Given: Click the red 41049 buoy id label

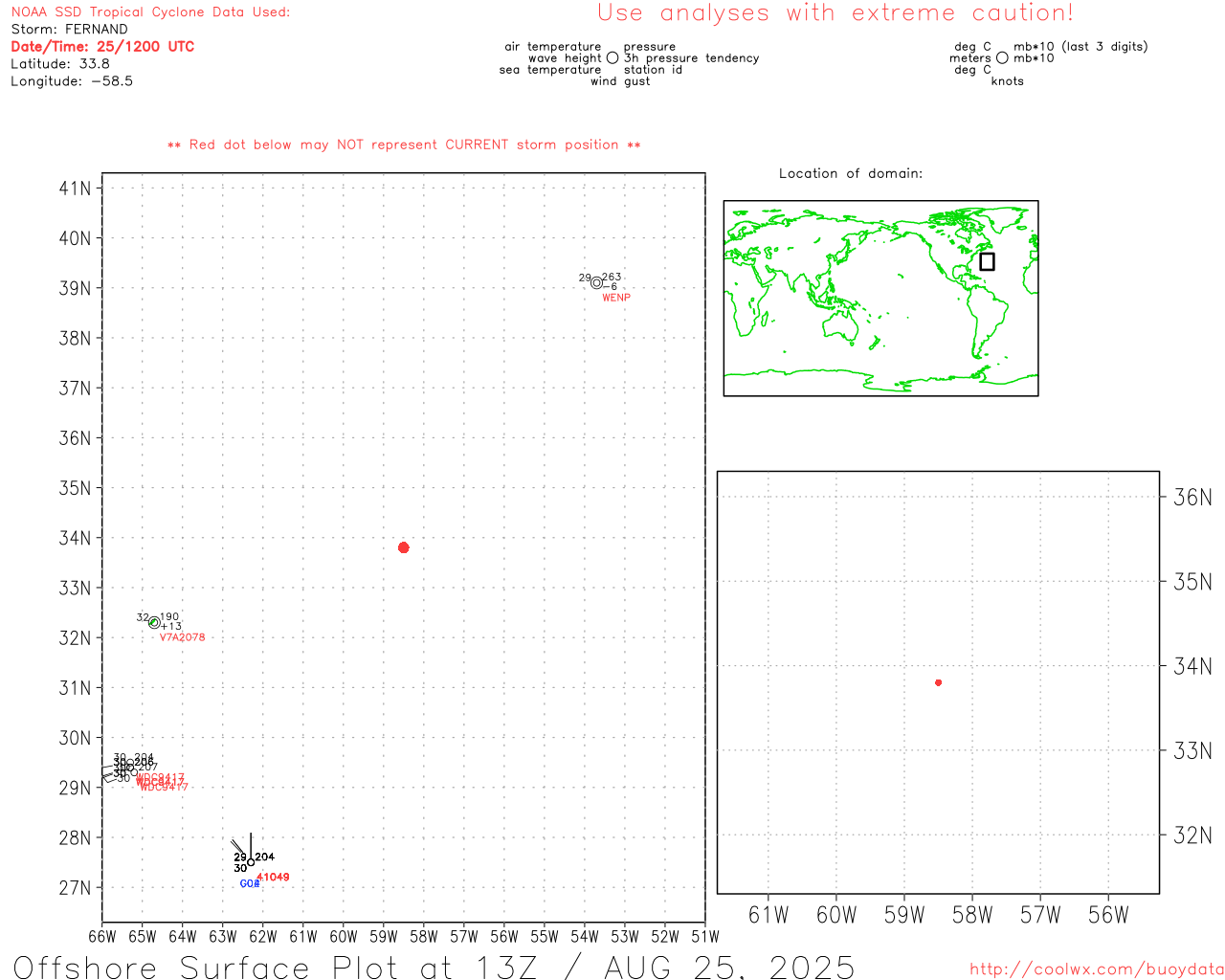Looking at the screenshot, I should pos(273,877).
